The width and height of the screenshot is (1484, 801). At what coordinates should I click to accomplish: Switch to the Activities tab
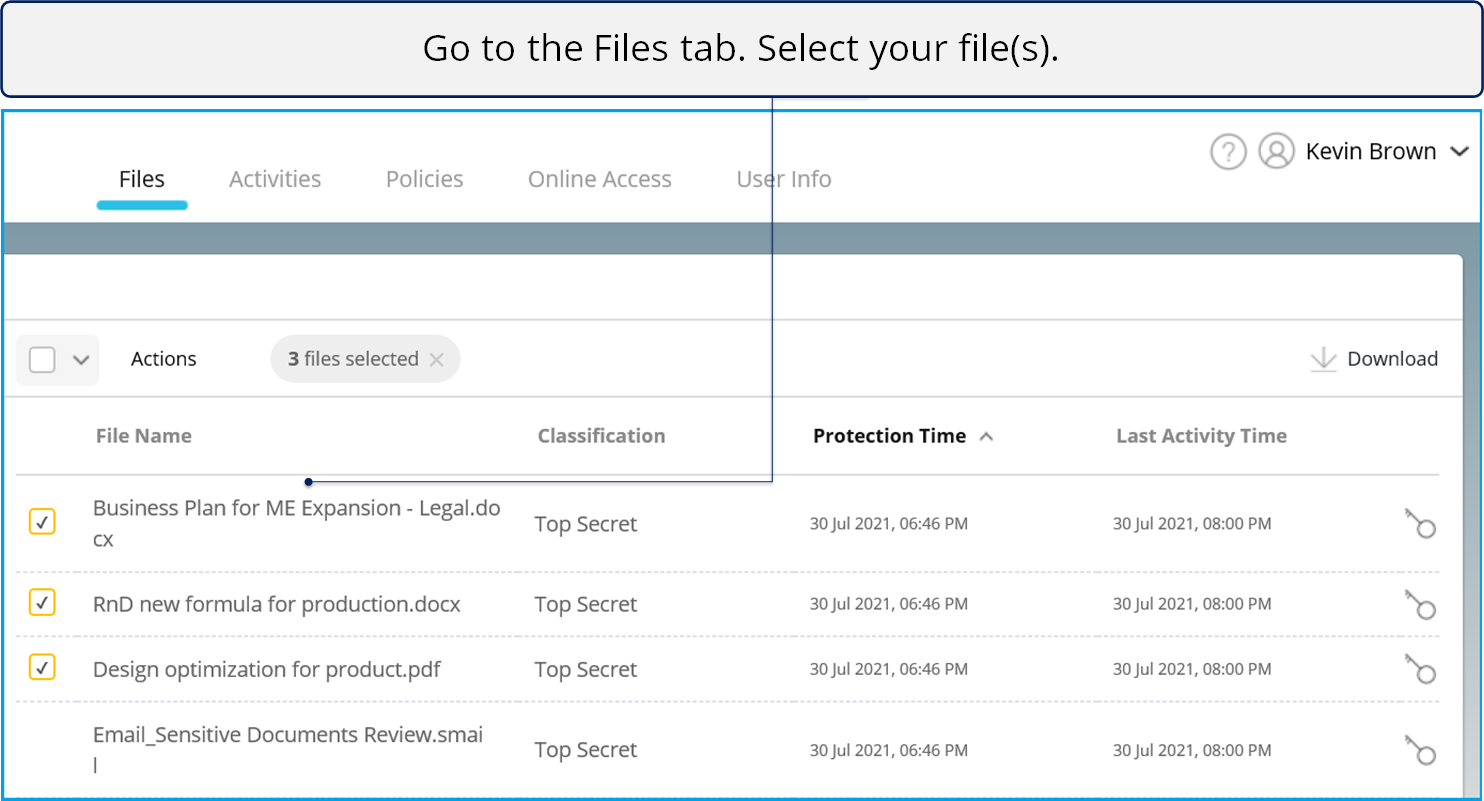coord(275,179)
